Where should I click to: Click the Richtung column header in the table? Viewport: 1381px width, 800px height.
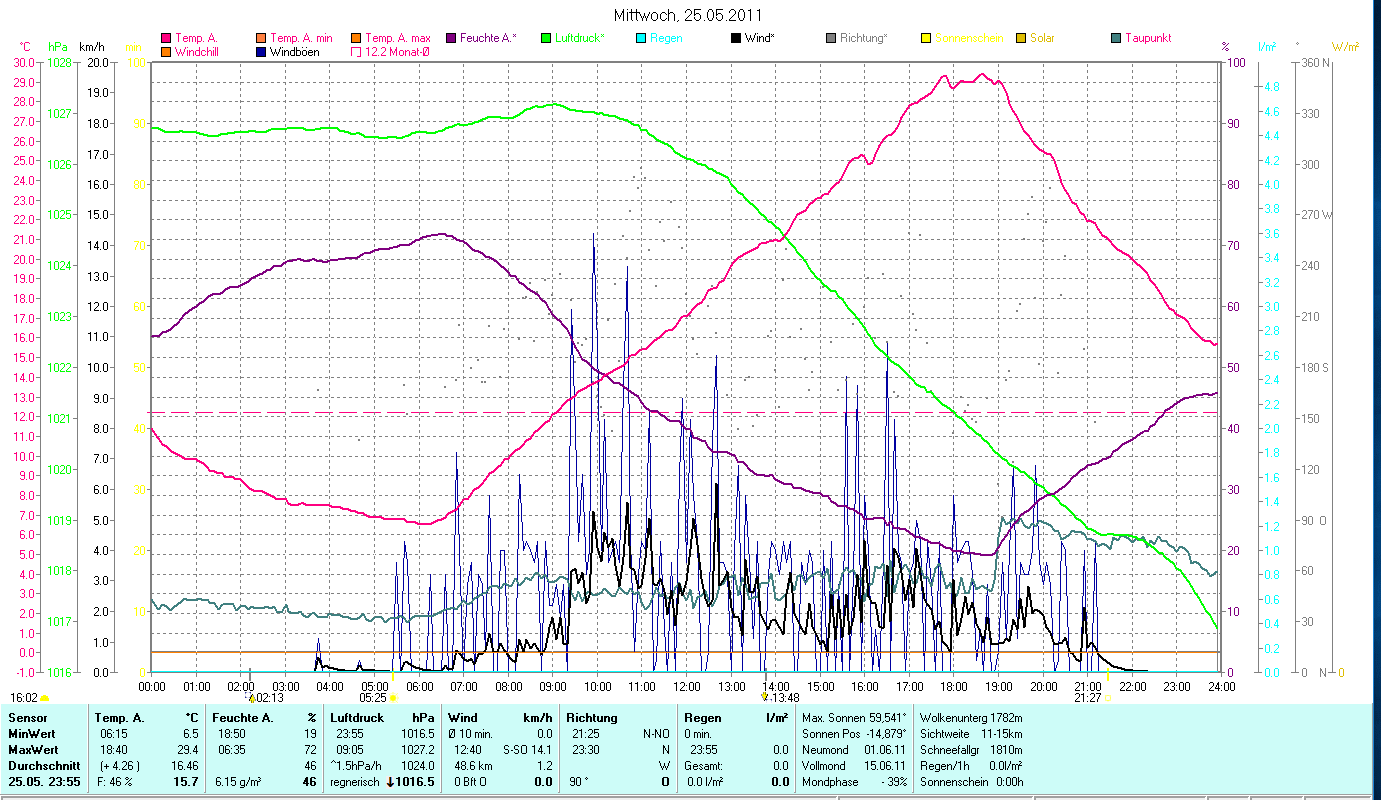pos(592,717)
